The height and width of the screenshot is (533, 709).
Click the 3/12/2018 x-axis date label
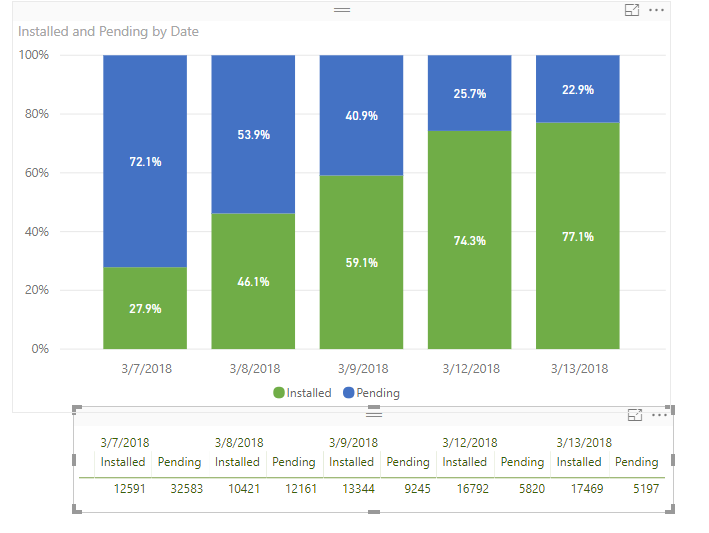[x=469, y=369]
